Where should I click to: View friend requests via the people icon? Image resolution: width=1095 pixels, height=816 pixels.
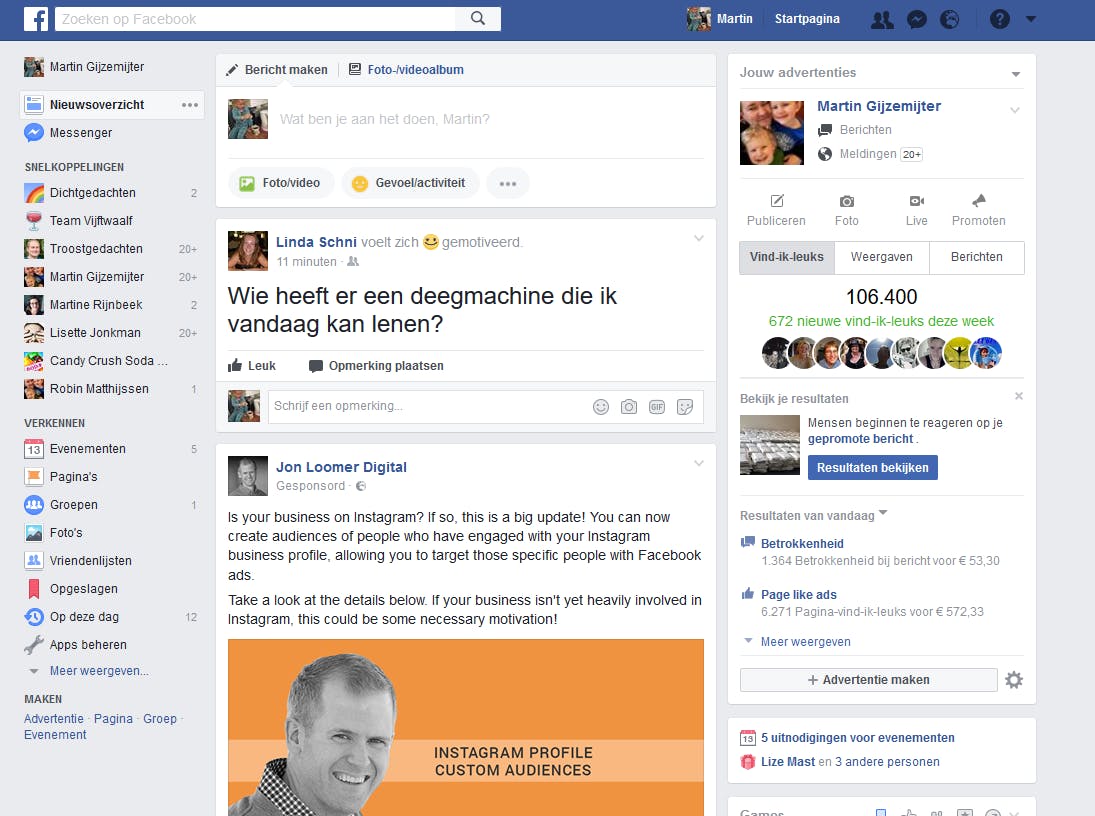click(x=882, y=19)
